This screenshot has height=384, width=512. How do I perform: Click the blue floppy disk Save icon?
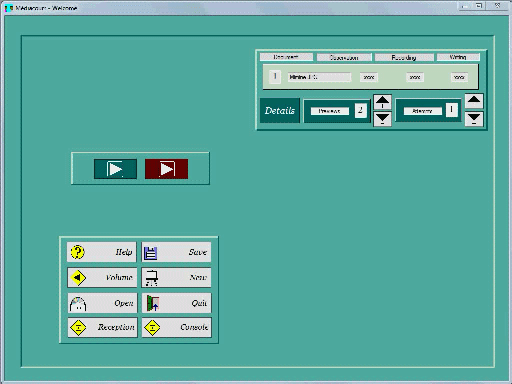coord(150,253)
